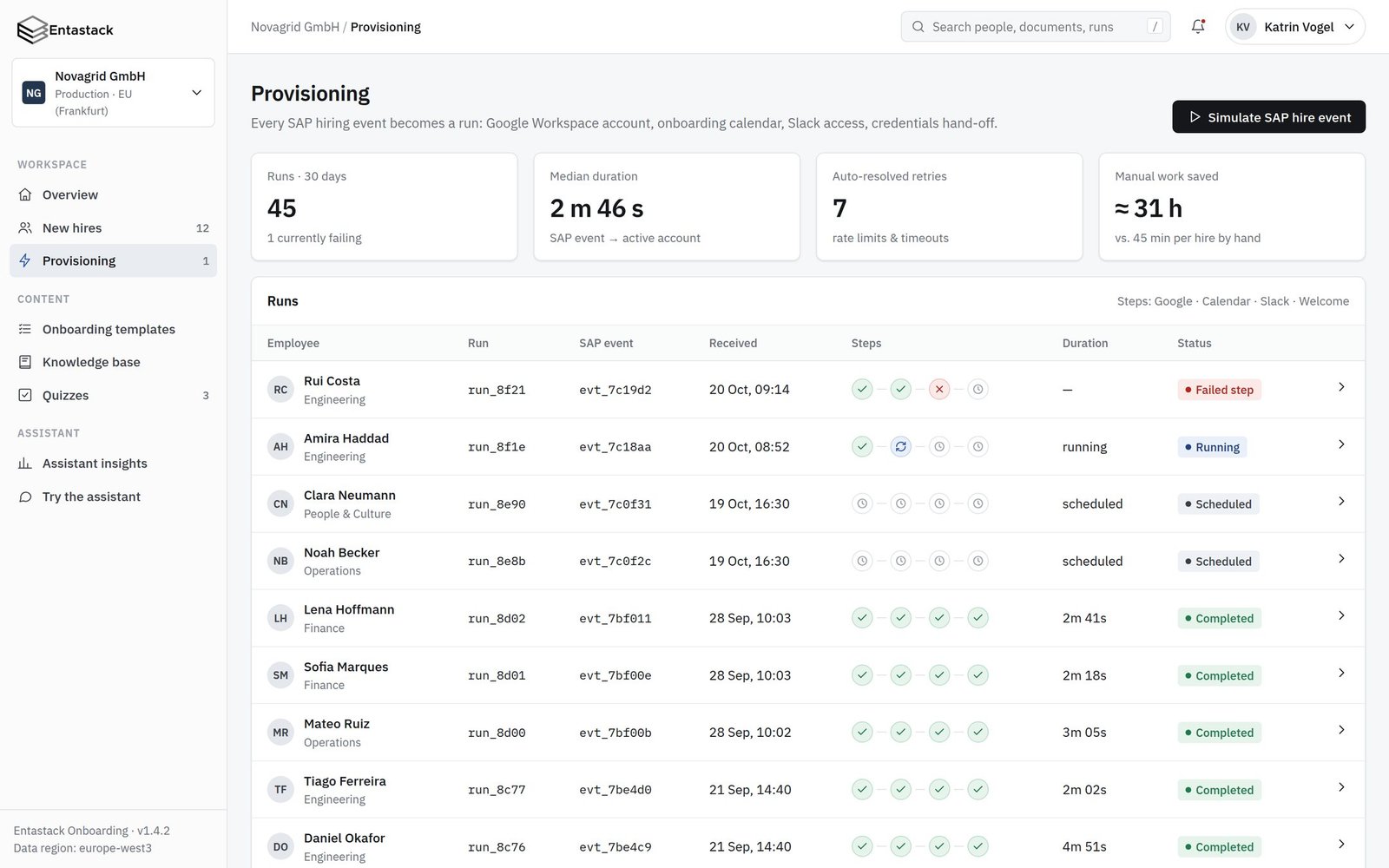Click the AH avatar for Amira Haddad

click(280, 447)
